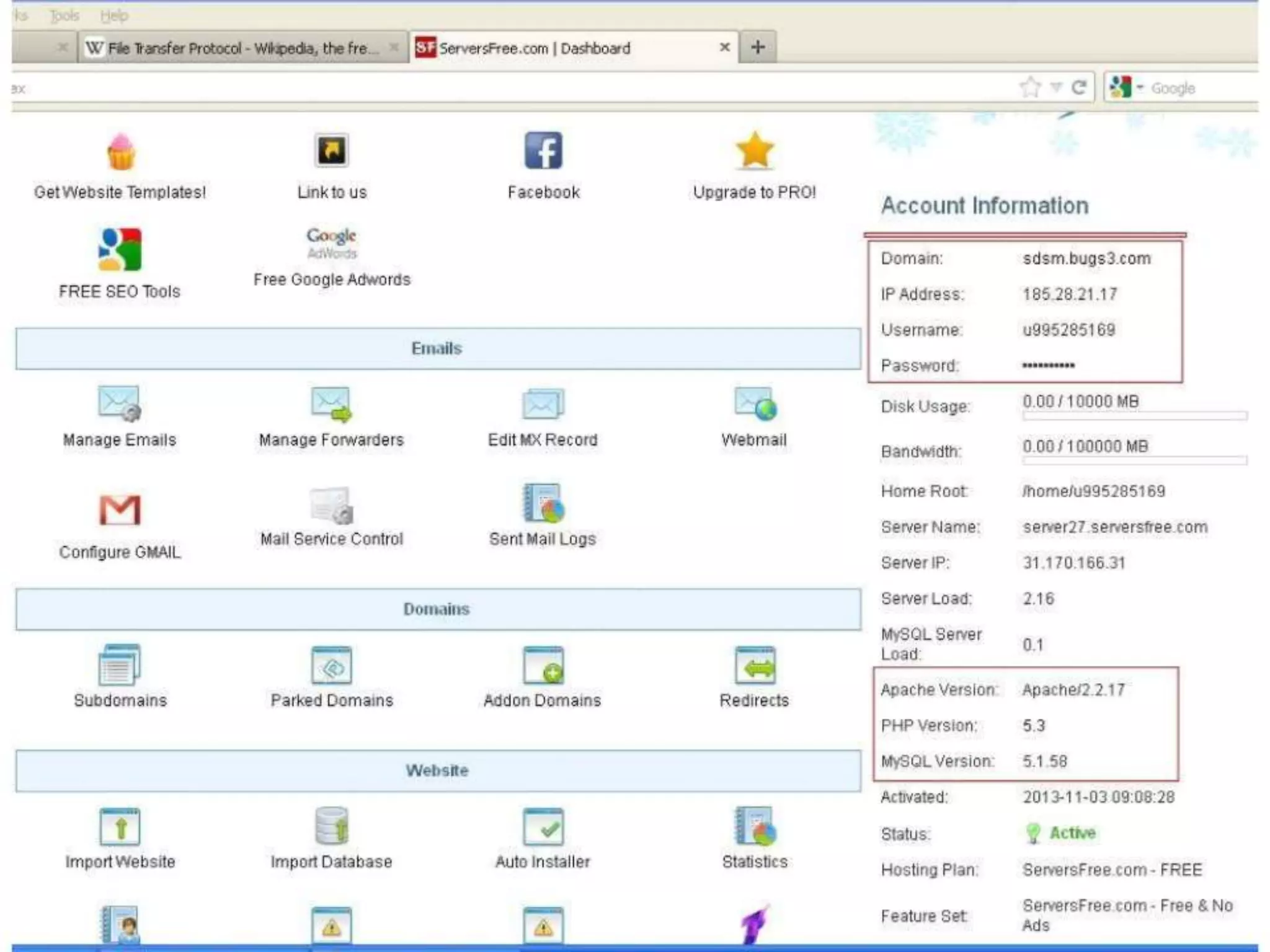Image resolution: width=1270 pixels, height=952 pixels.
Task: Open Configure GMAIL icon
Action: (x=120, y=510)
